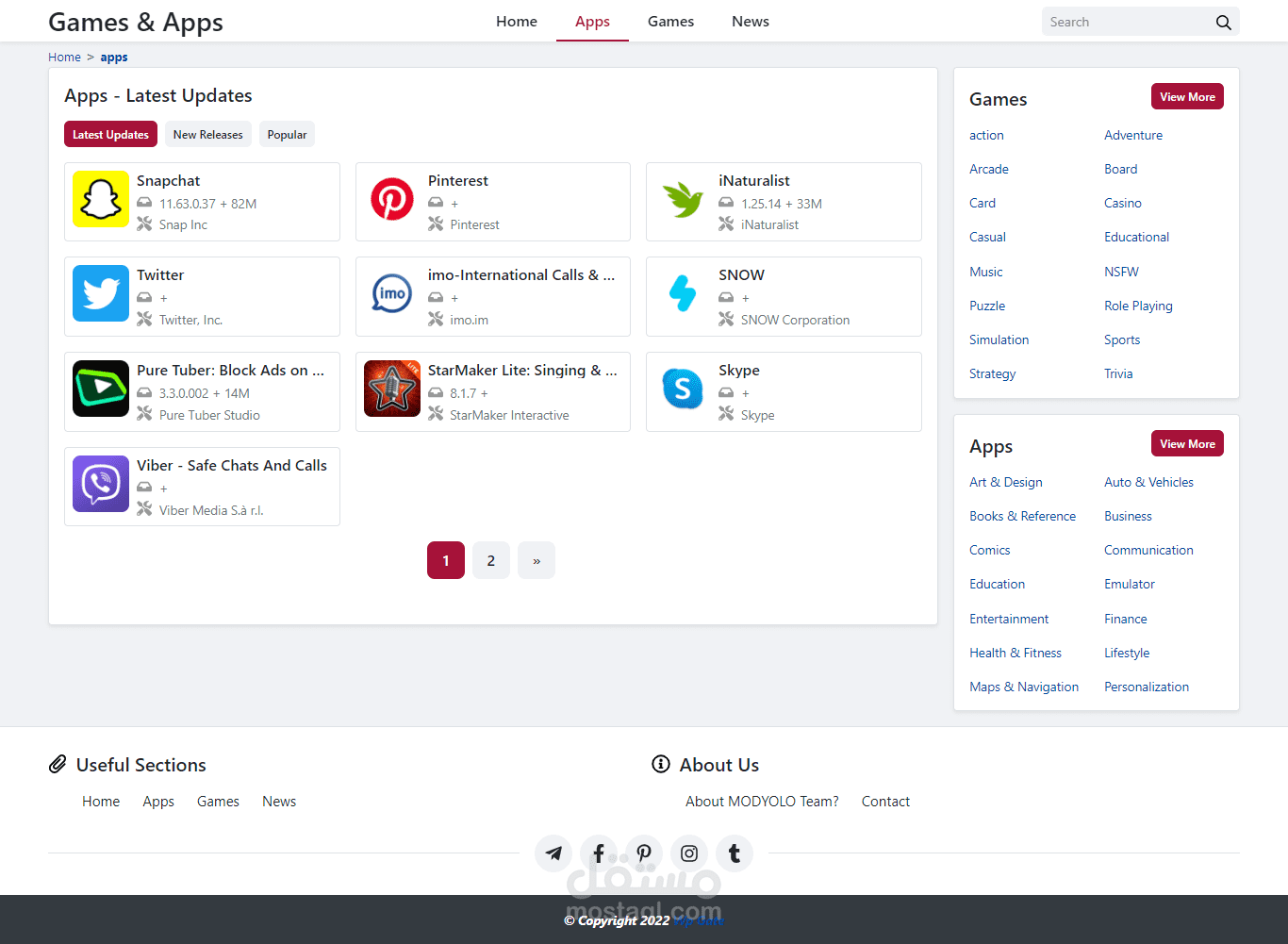Go to the Home menu item
Screen dimensions: 1288x944
pyautogui.click(x=517, y=22)
